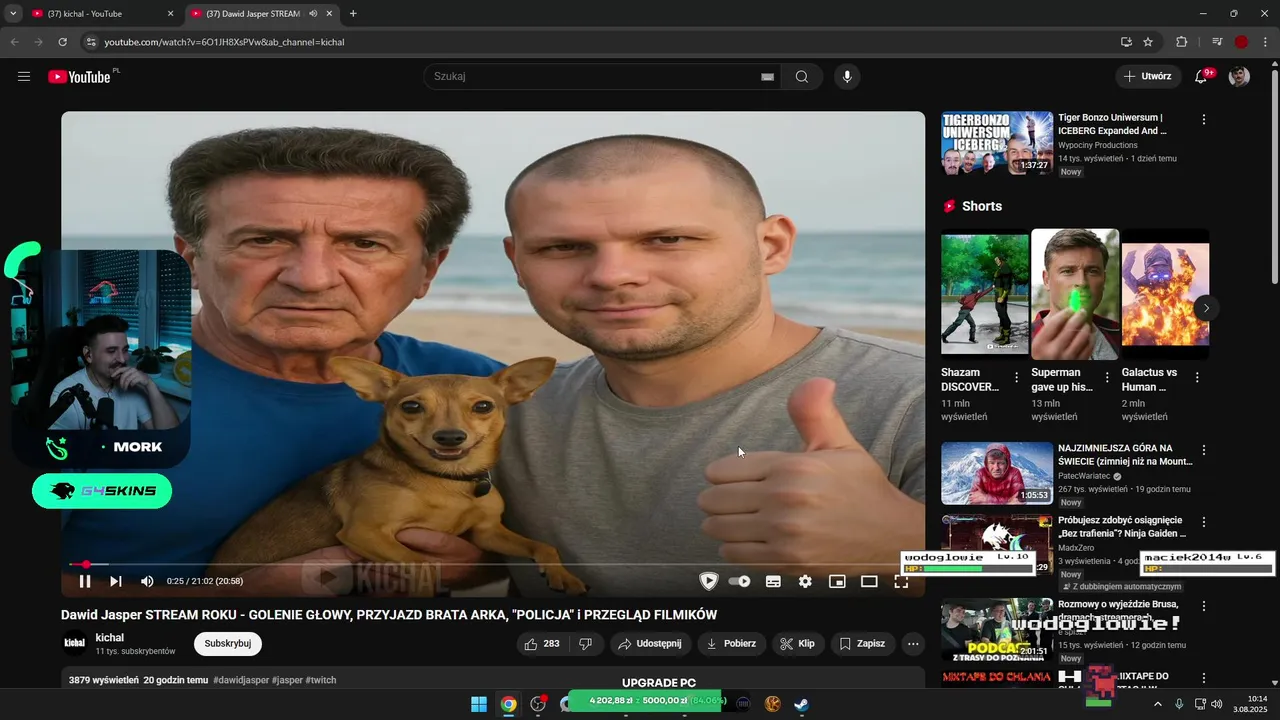This screenshot has width=1280, height=720.
Task: Pause the video
Action: tap(85, 581)
